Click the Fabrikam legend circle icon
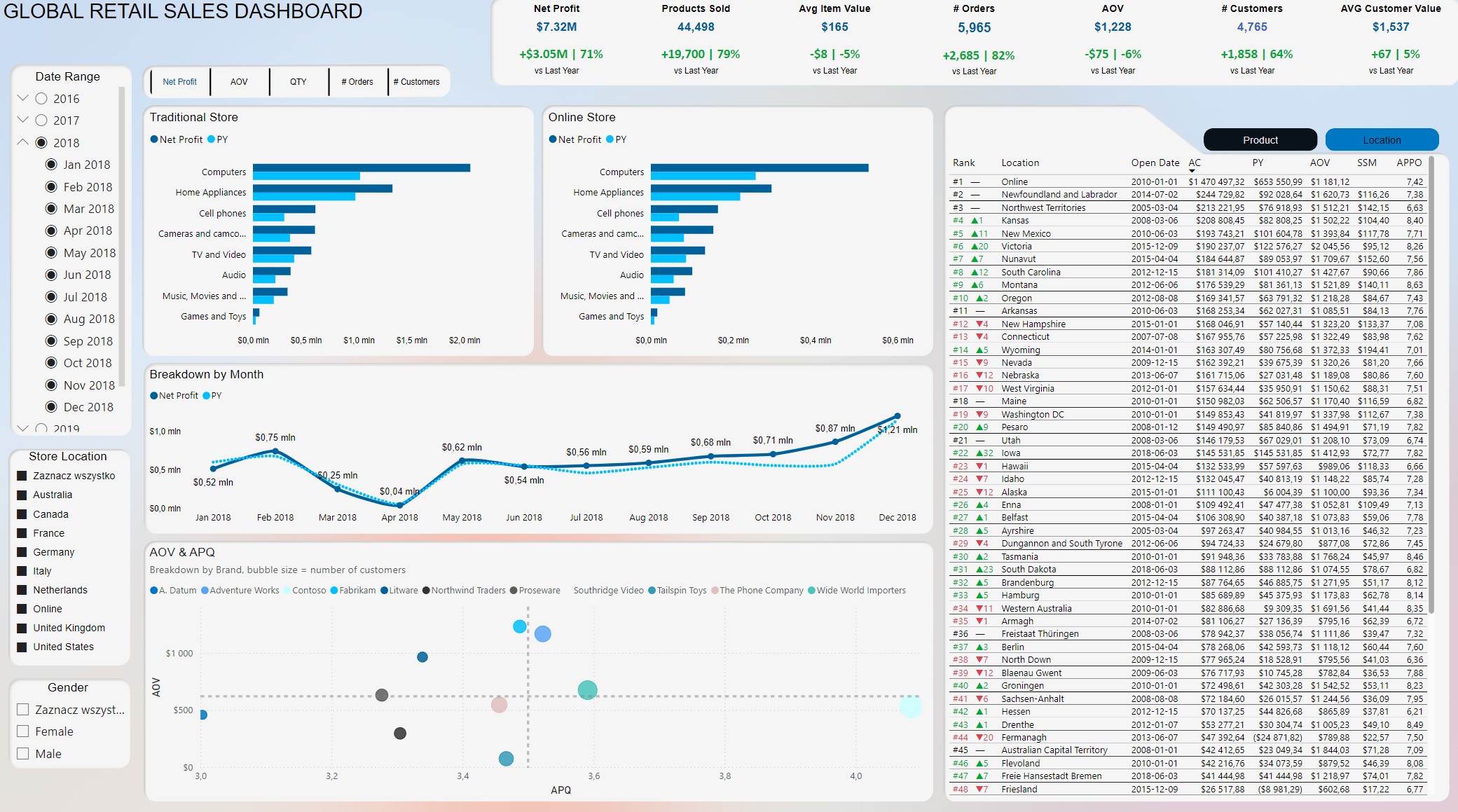The image size is (1458, 812). click(x=334, y=591)
